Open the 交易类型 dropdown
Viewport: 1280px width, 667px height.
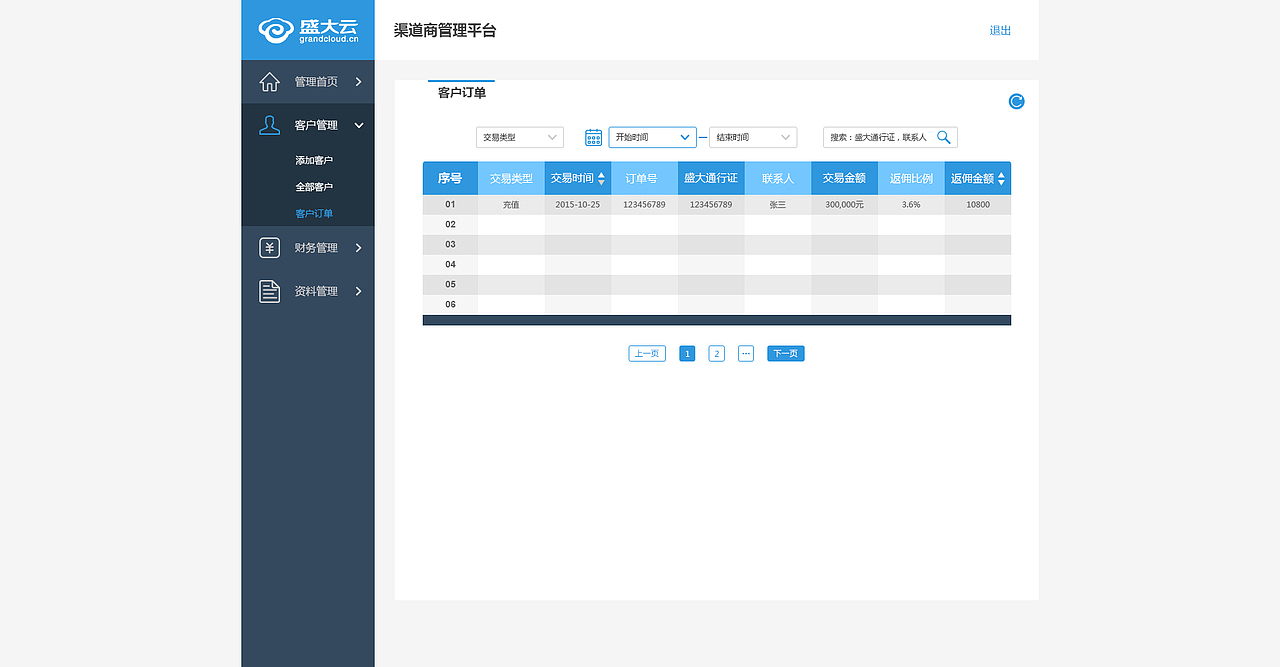(x=520, y=138)
